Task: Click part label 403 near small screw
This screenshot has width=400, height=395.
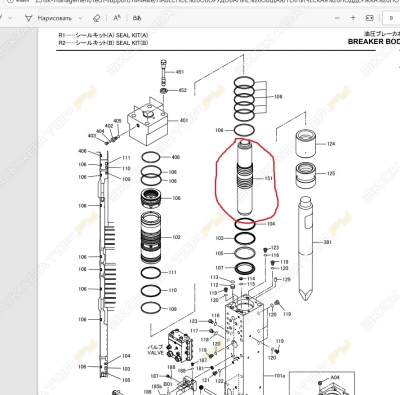Action: click(x=92, y=136)
